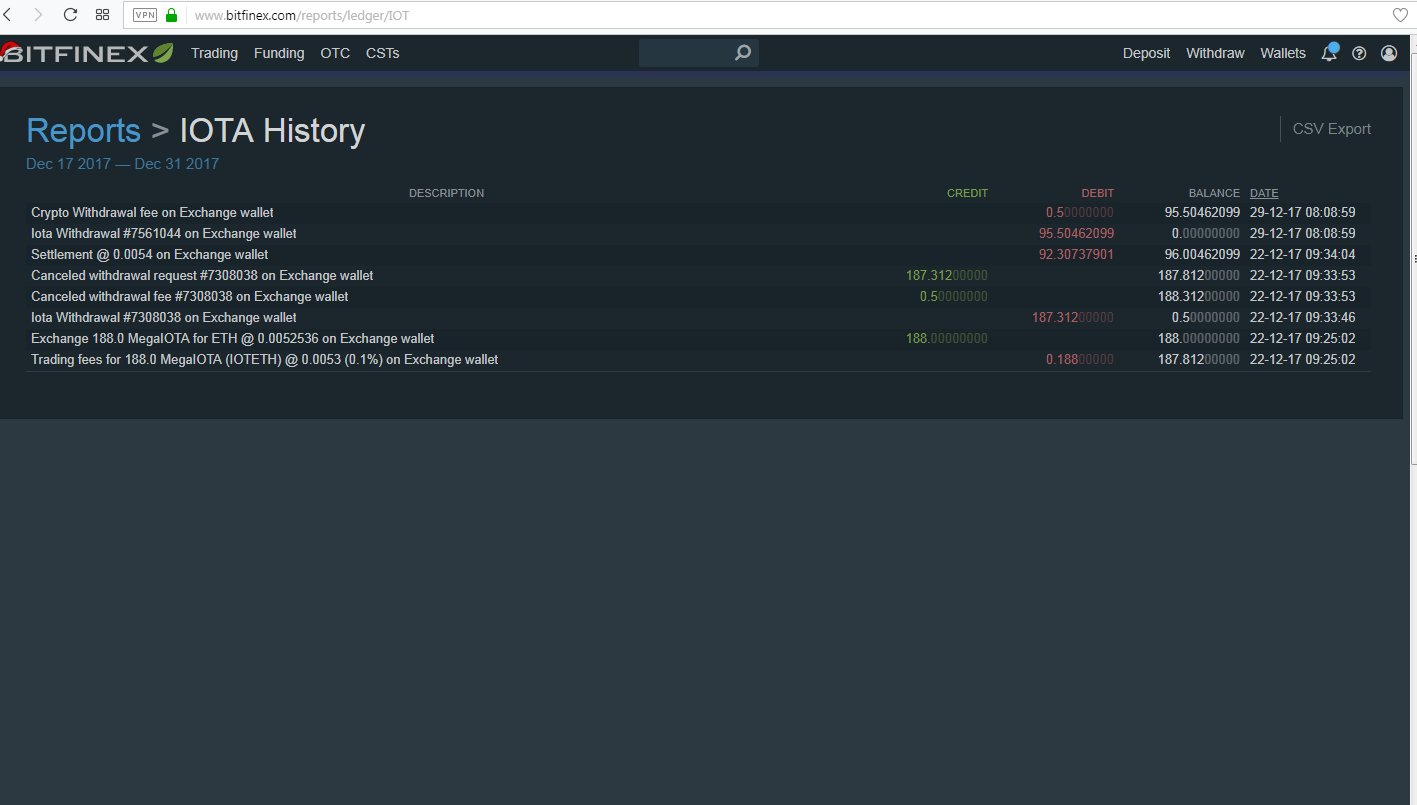Select Canceled withdrawal request #7308038 row
Image resolution: width=1417 pixels, height=805 pixels.
click(x=698, y=276)
